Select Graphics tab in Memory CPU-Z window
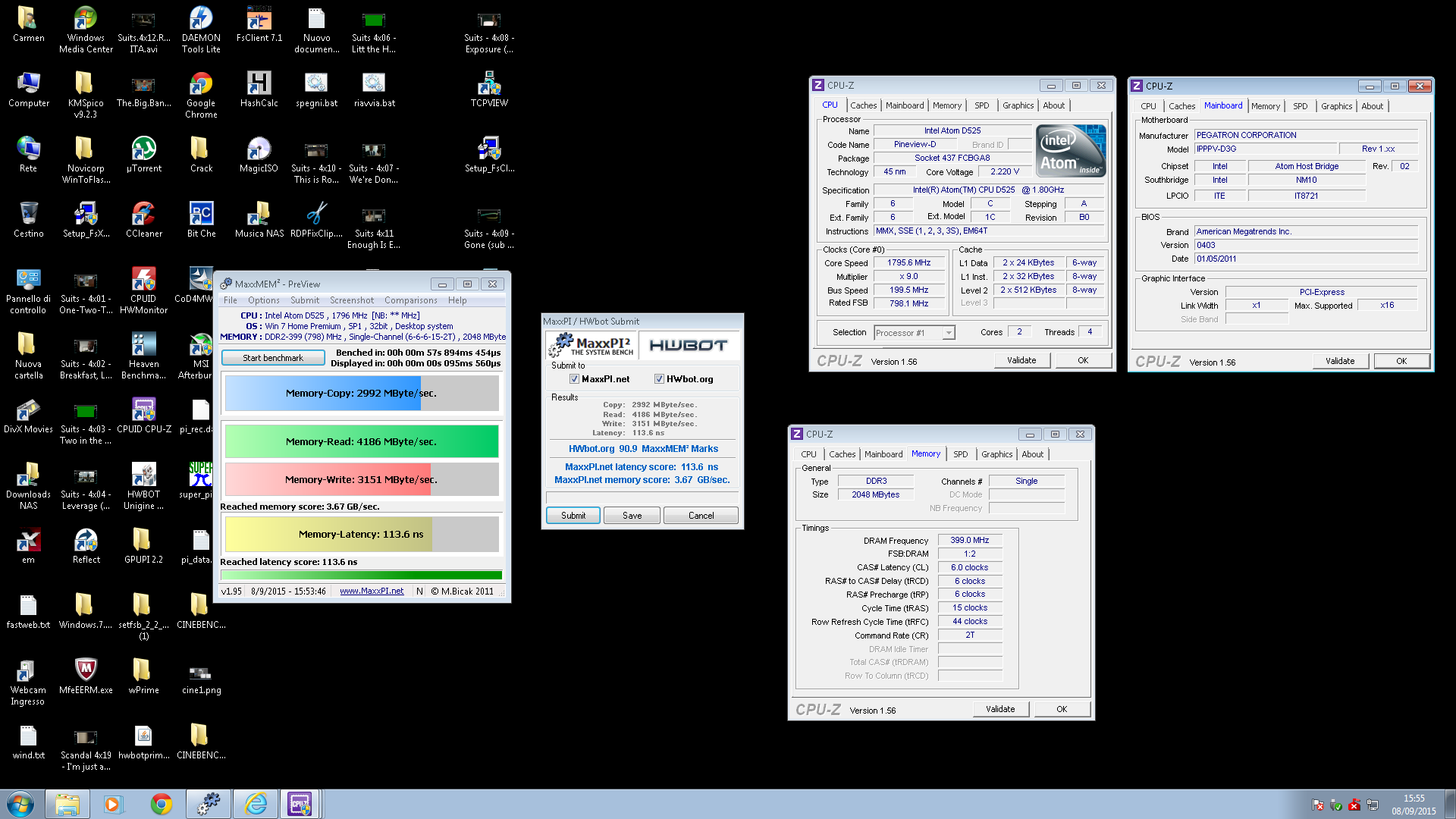The image size is (1456, 819). point(996,454)
